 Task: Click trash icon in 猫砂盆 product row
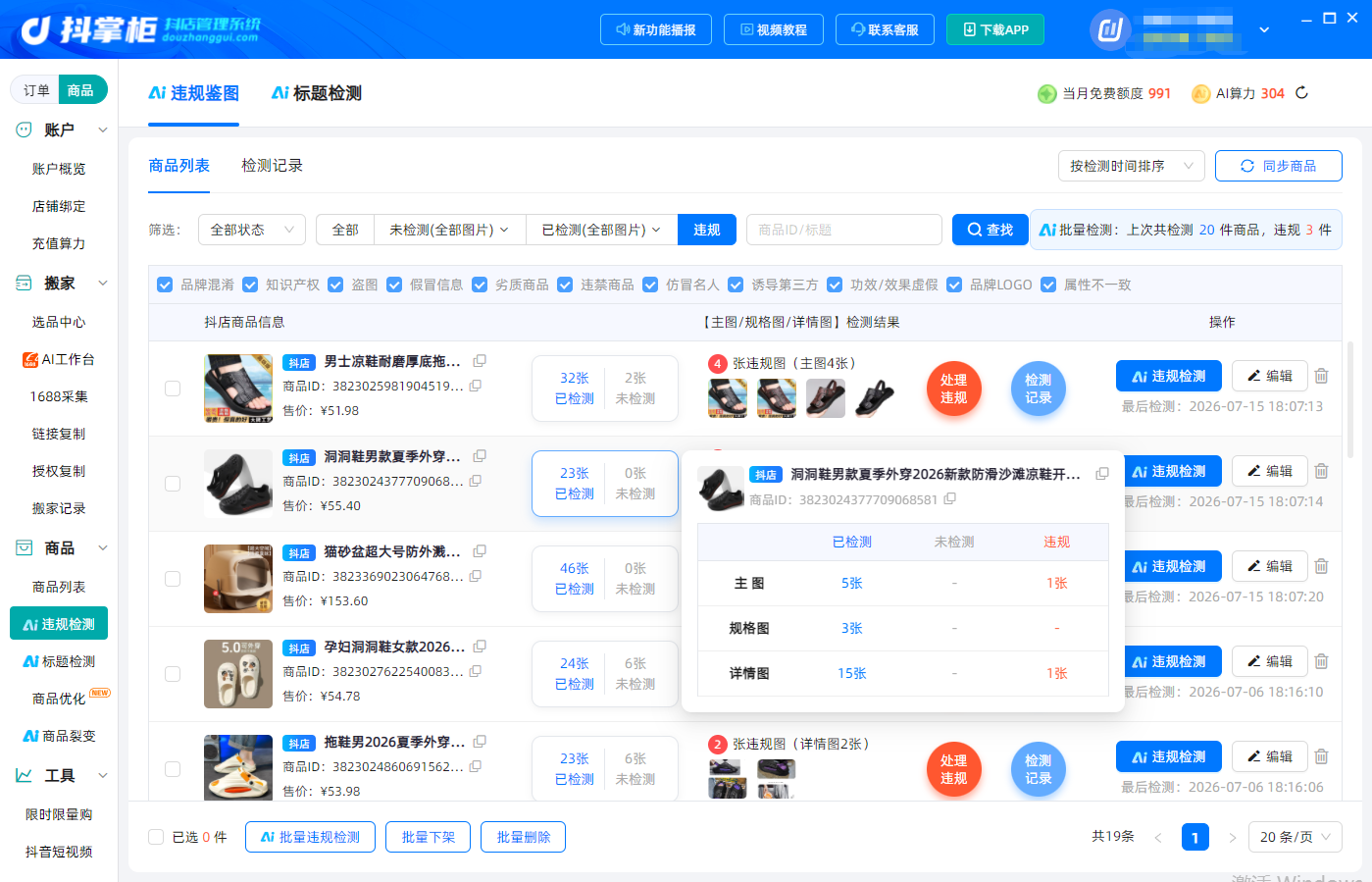[1321, 566]
